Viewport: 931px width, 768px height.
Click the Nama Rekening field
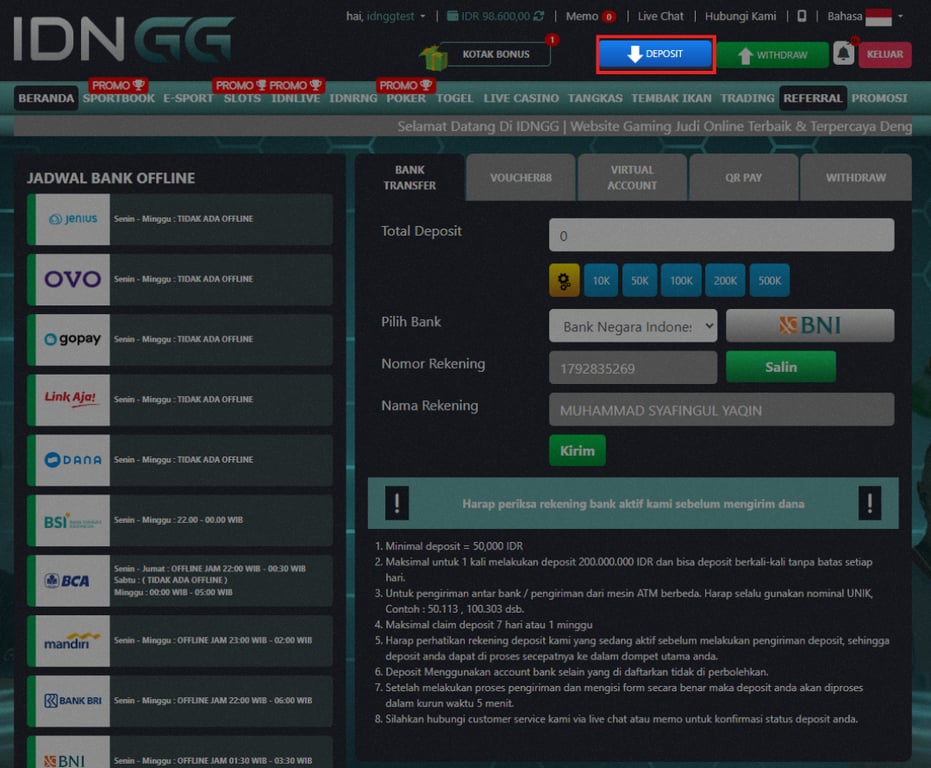click(x=721, y=409)
